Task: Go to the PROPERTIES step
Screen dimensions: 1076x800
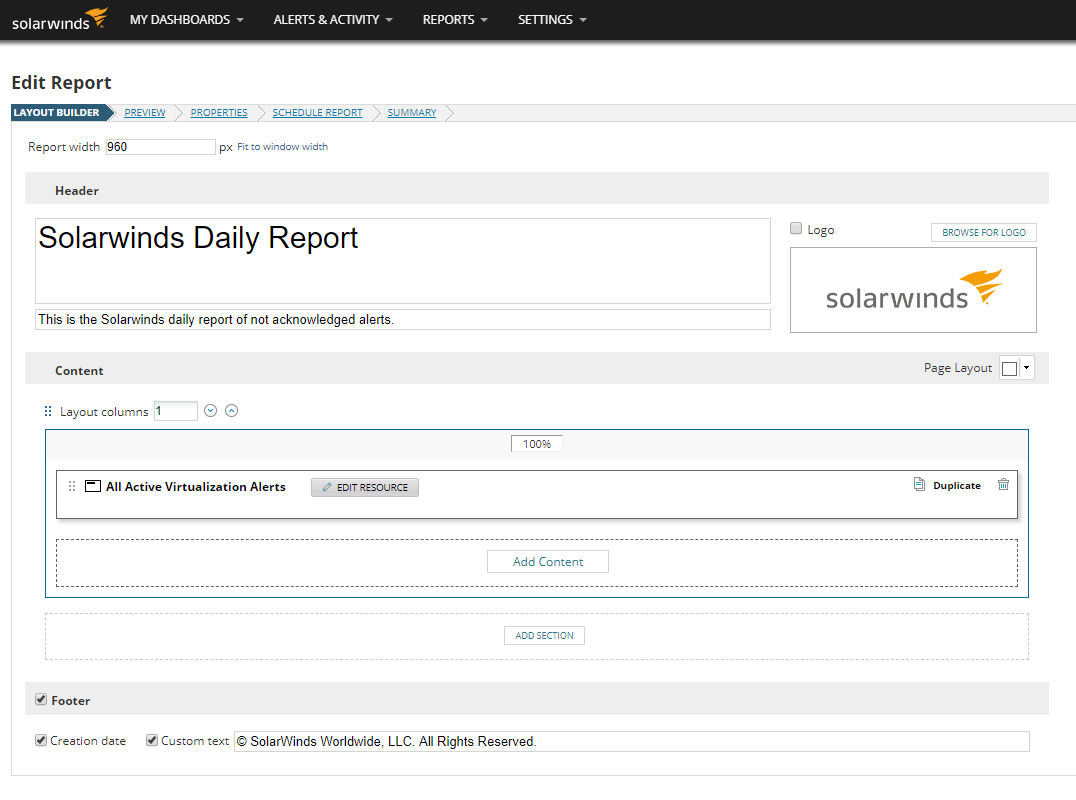Action: click(x=219, y=113)
